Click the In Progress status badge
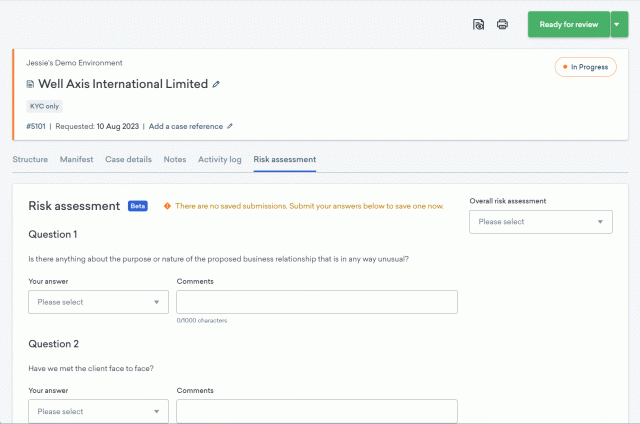Viewport: 640px width, 424px height. coord(585,67)
